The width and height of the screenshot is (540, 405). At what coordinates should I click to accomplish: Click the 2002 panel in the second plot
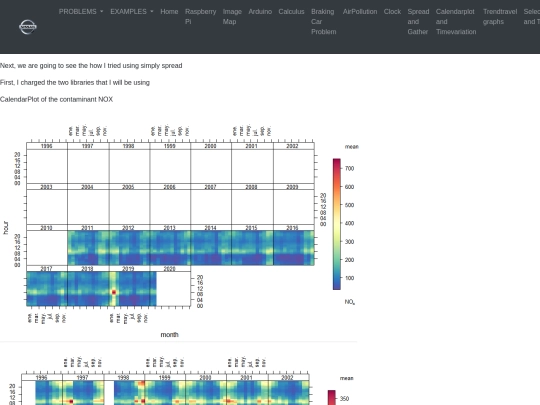tap(289, 393)
